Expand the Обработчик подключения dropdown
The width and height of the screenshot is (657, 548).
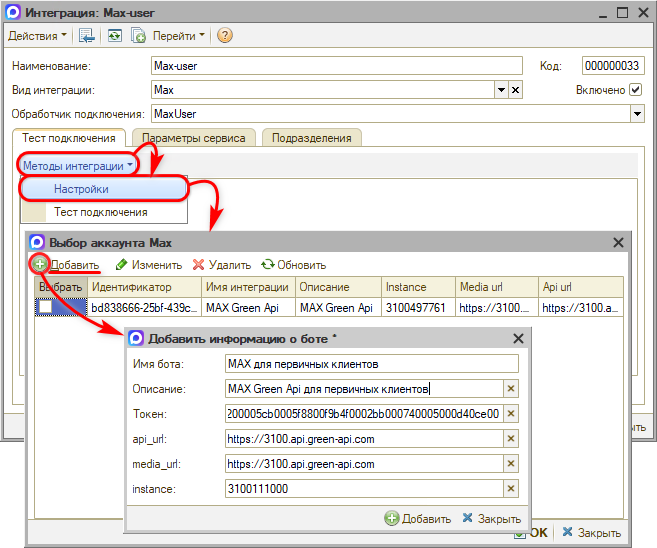coord(637,114)
